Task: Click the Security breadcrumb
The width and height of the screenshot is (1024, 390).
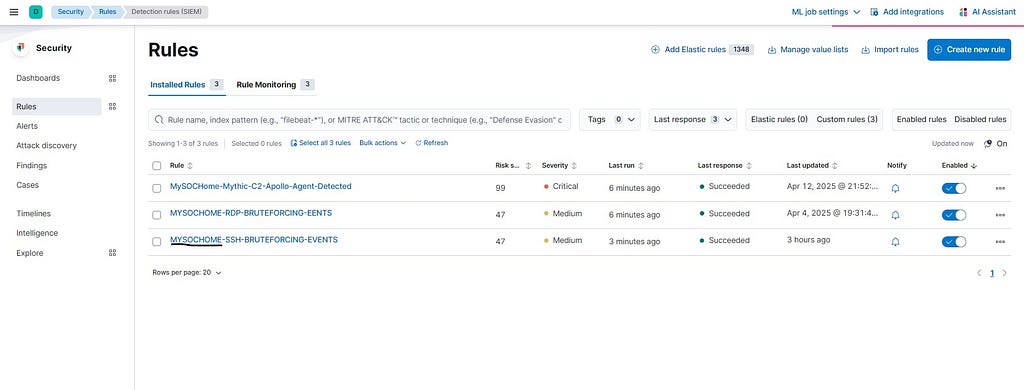Action: point(71,12)
